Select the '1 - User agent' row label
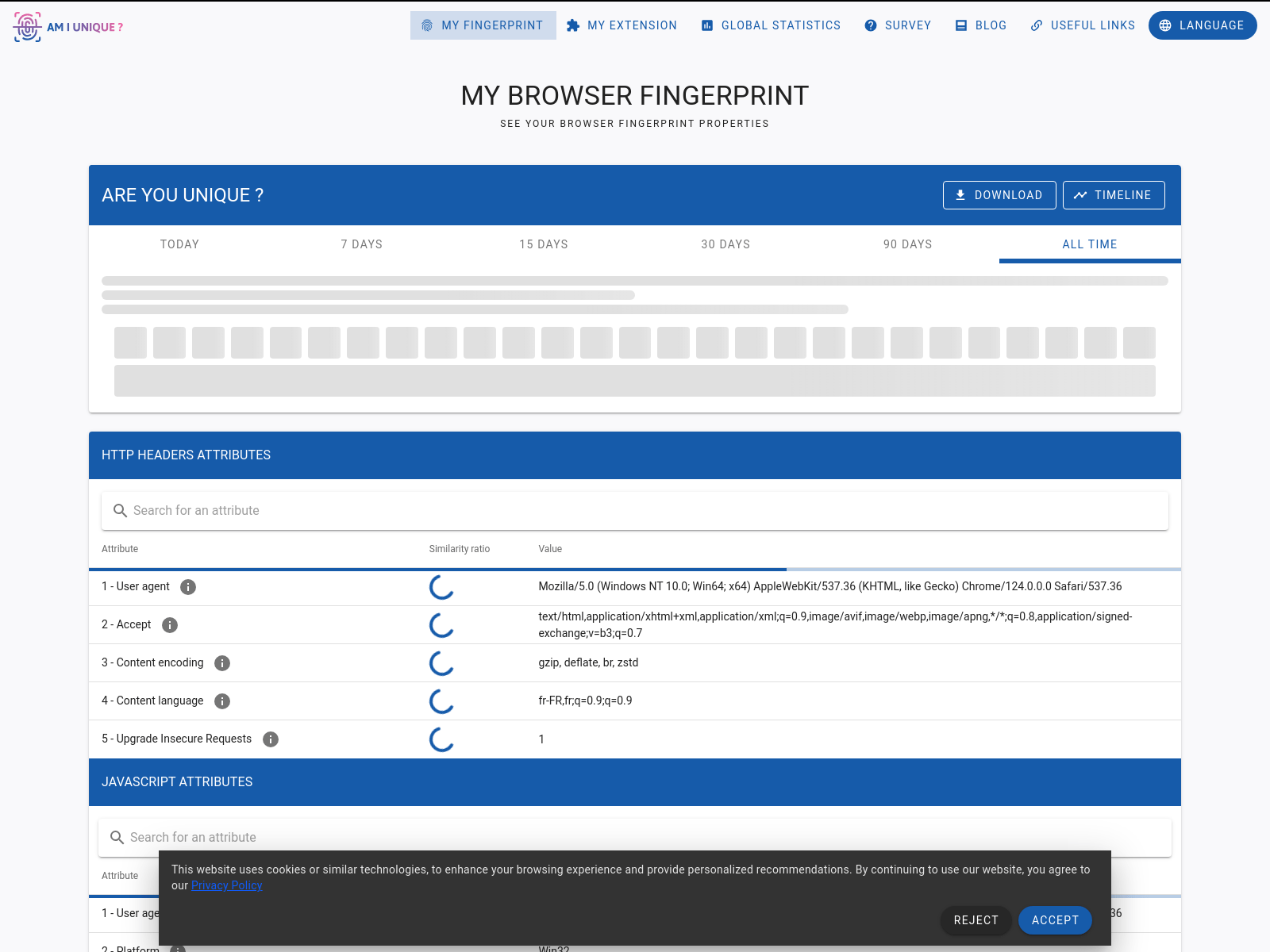The width and height of the screenshot is (1270, 952). click(x=136, y=586)
